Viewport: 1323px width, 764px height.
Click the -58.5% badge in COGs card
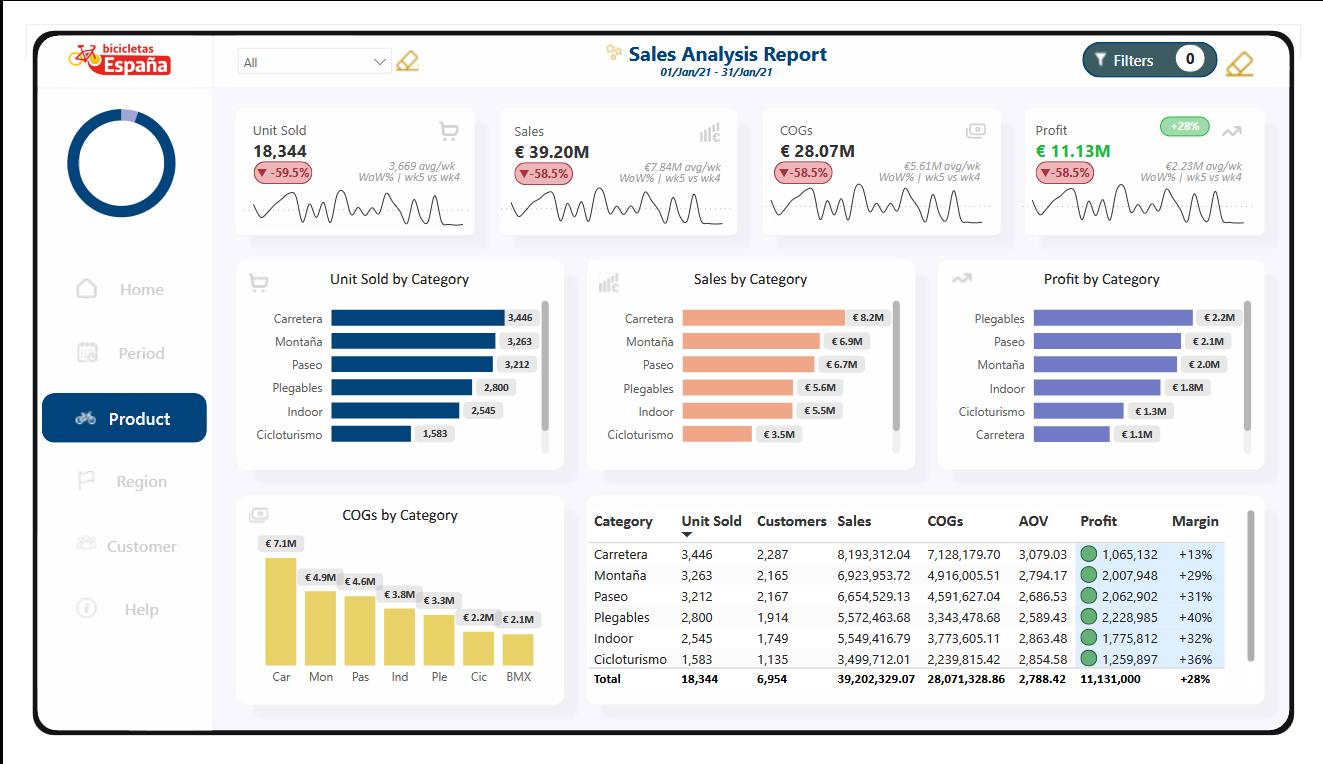(x=802, y=173)
